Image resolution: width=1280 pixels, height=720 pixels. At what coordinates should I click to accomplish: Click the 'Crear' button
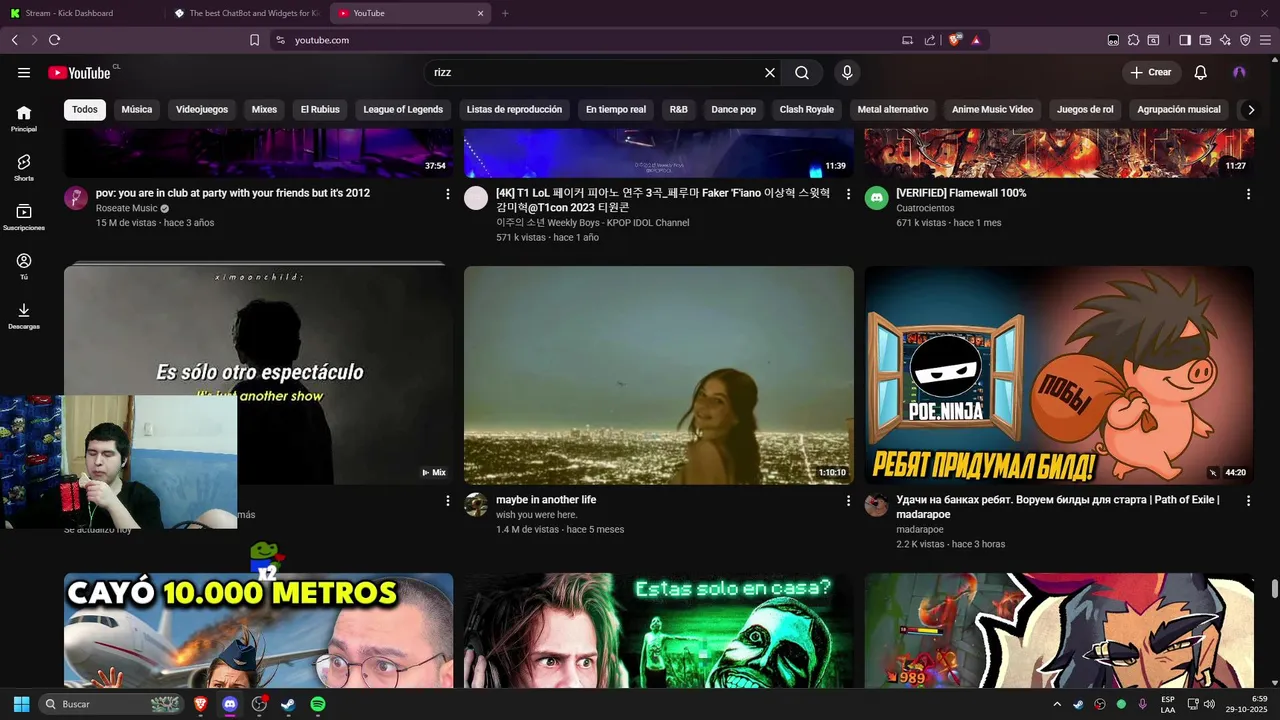(x=1151, y=73)
